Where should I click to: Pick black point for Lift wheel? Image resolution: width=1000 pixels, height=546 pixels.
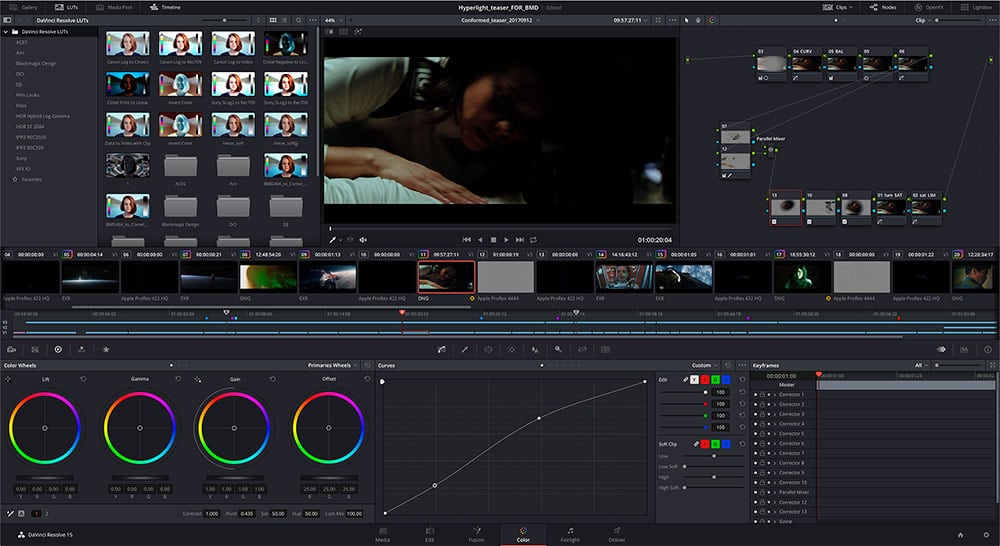tap(8, 379)
